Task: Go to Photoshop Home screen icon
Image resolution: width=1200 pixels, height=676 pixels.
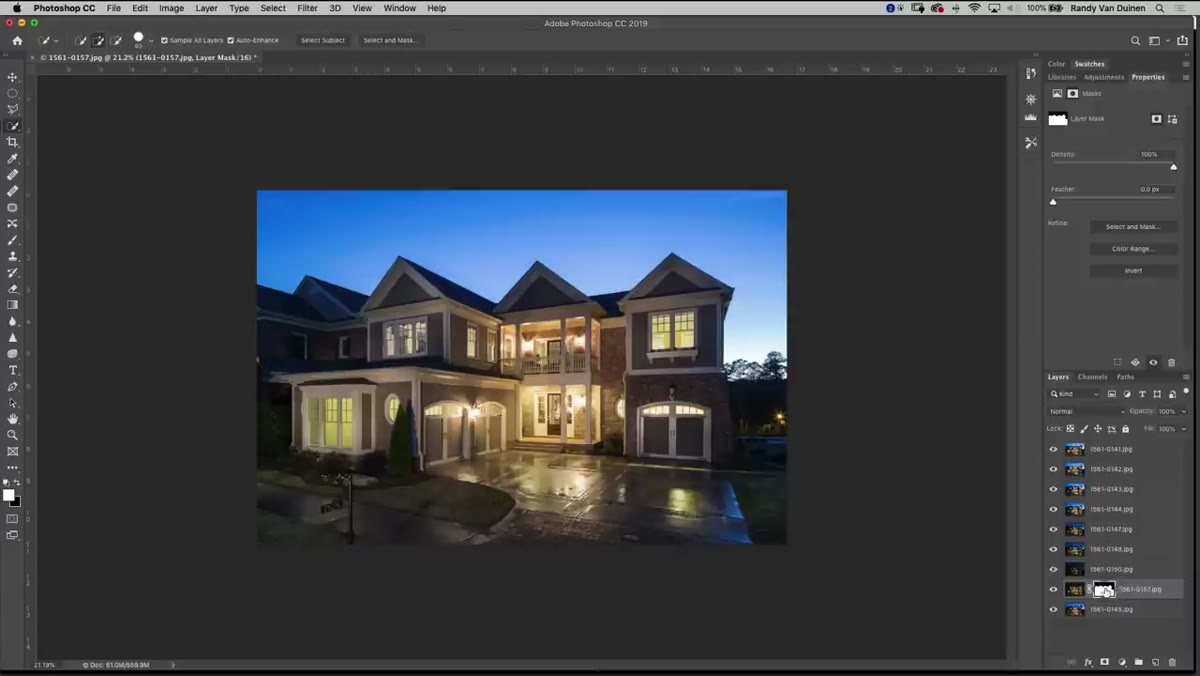Action: pyautogui.click(x=17, y=41)
